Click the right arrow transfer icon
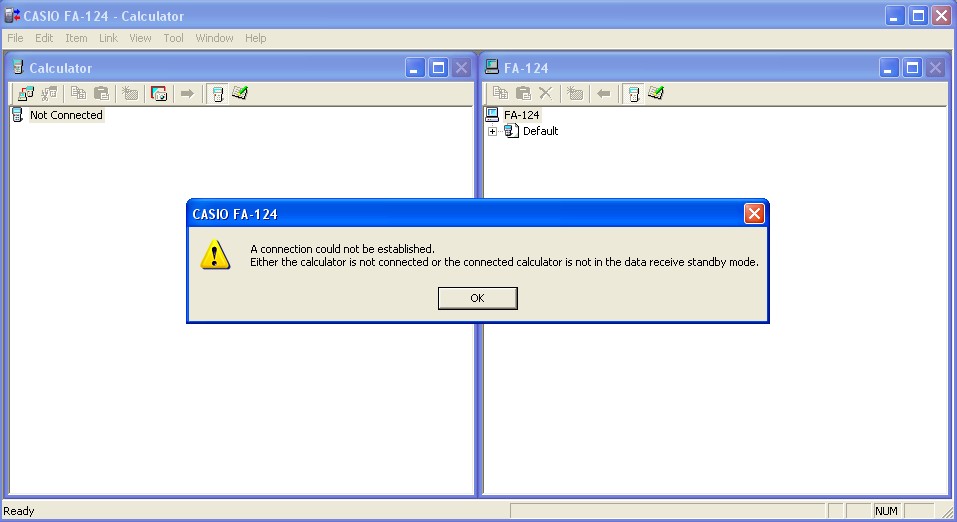The height and width of the screenshot is (522, 957). (187, 93)
